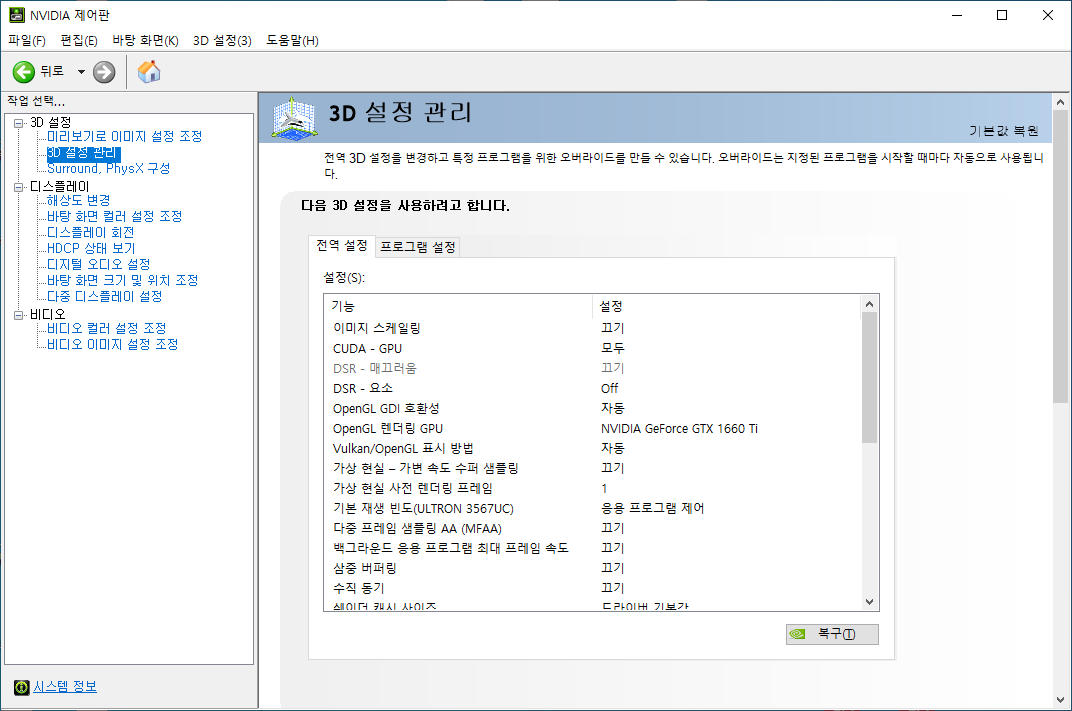Collapse the 디스플레이 tree node
This screenshot has width=1072, height=711.
[18, 187]
